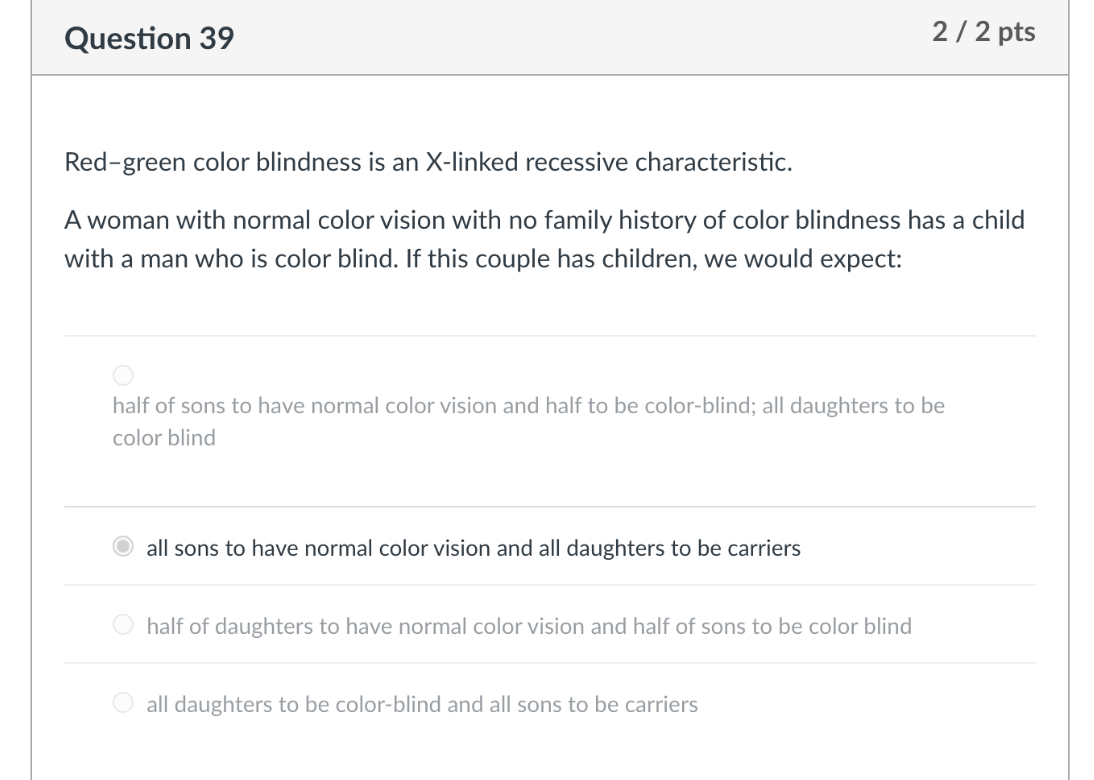
Task: Click the question header bar
Action: pos(549,40)
